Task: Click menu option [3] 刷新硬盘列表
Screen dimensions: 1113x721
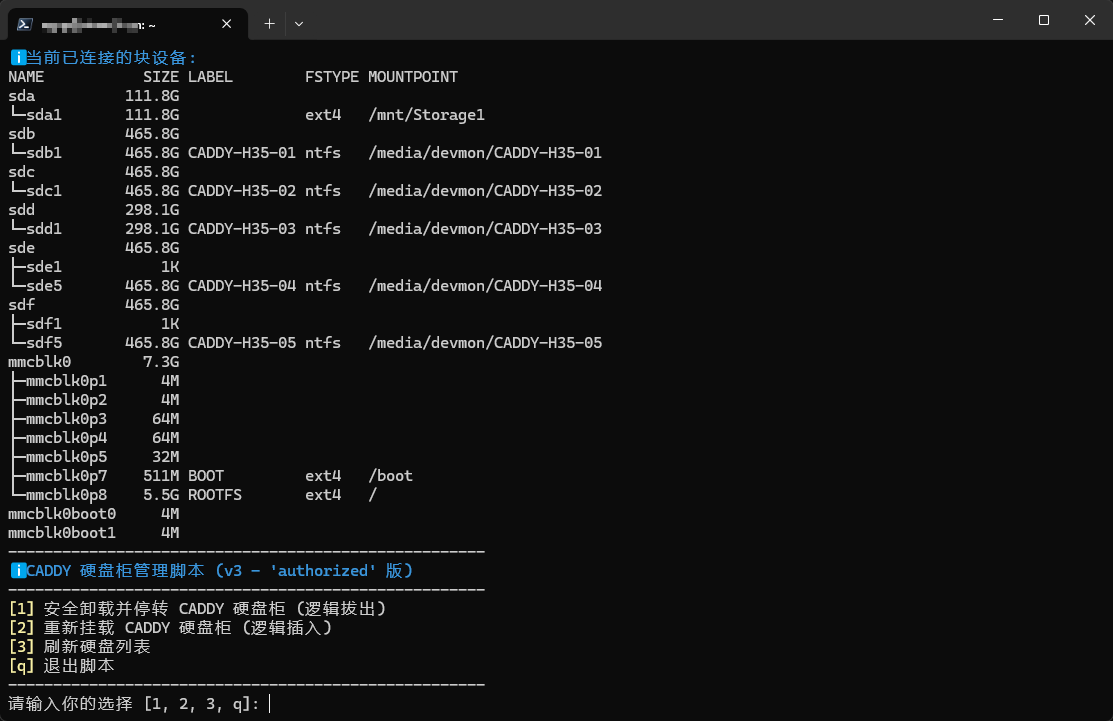Action: [x=80, y=647]
